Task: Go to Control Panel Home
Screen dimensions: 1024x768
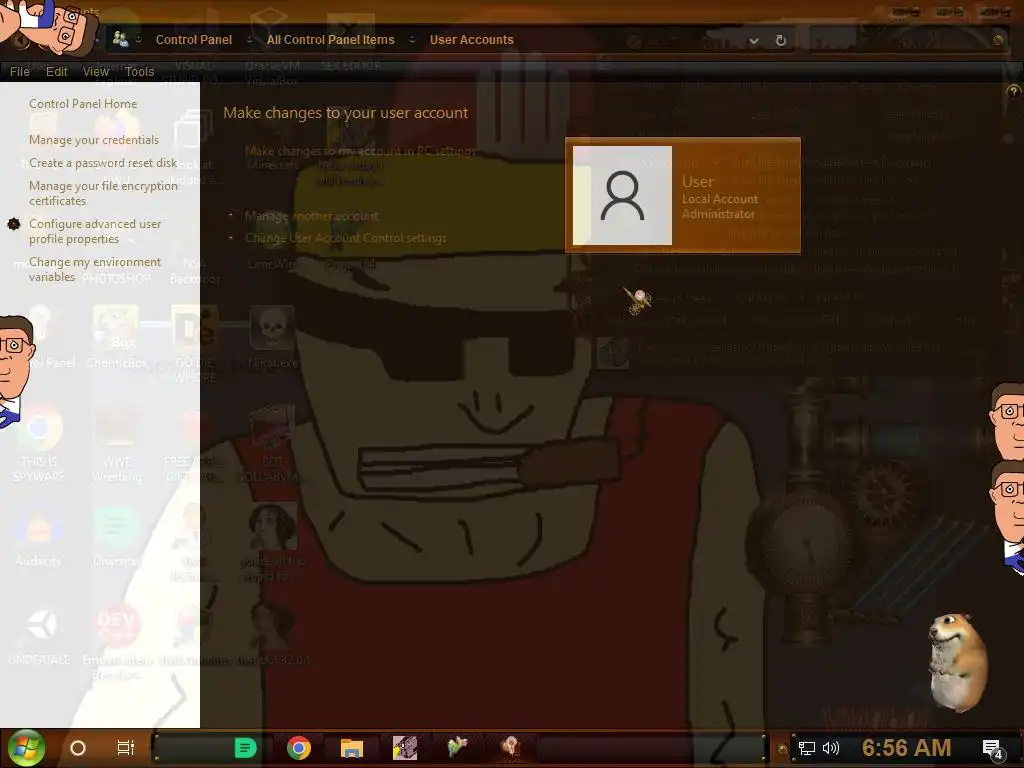Action: pyautogui.click(x=83, y=104)
